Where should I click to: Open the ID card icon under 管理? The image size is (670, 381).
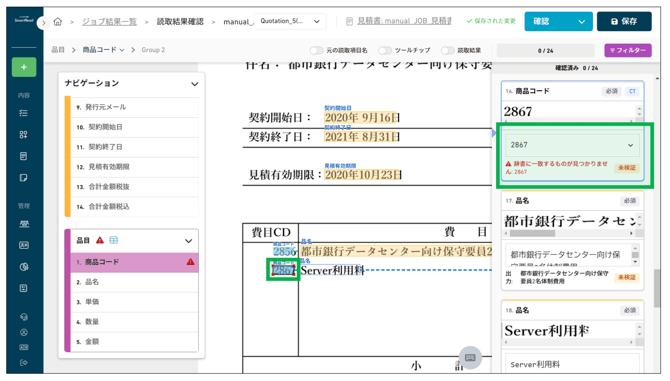(24, 245)
